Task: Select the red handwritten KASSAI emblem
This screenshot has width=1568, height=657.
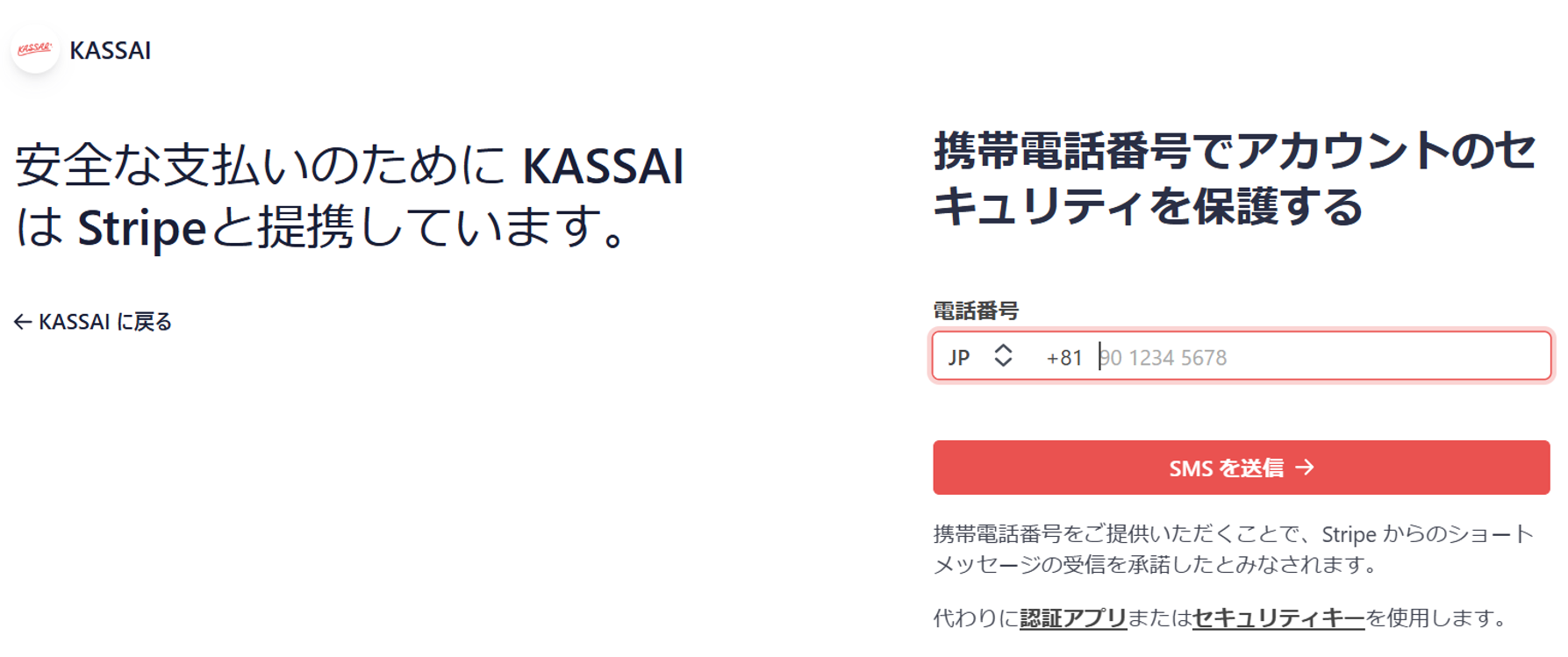Action: 36,48
